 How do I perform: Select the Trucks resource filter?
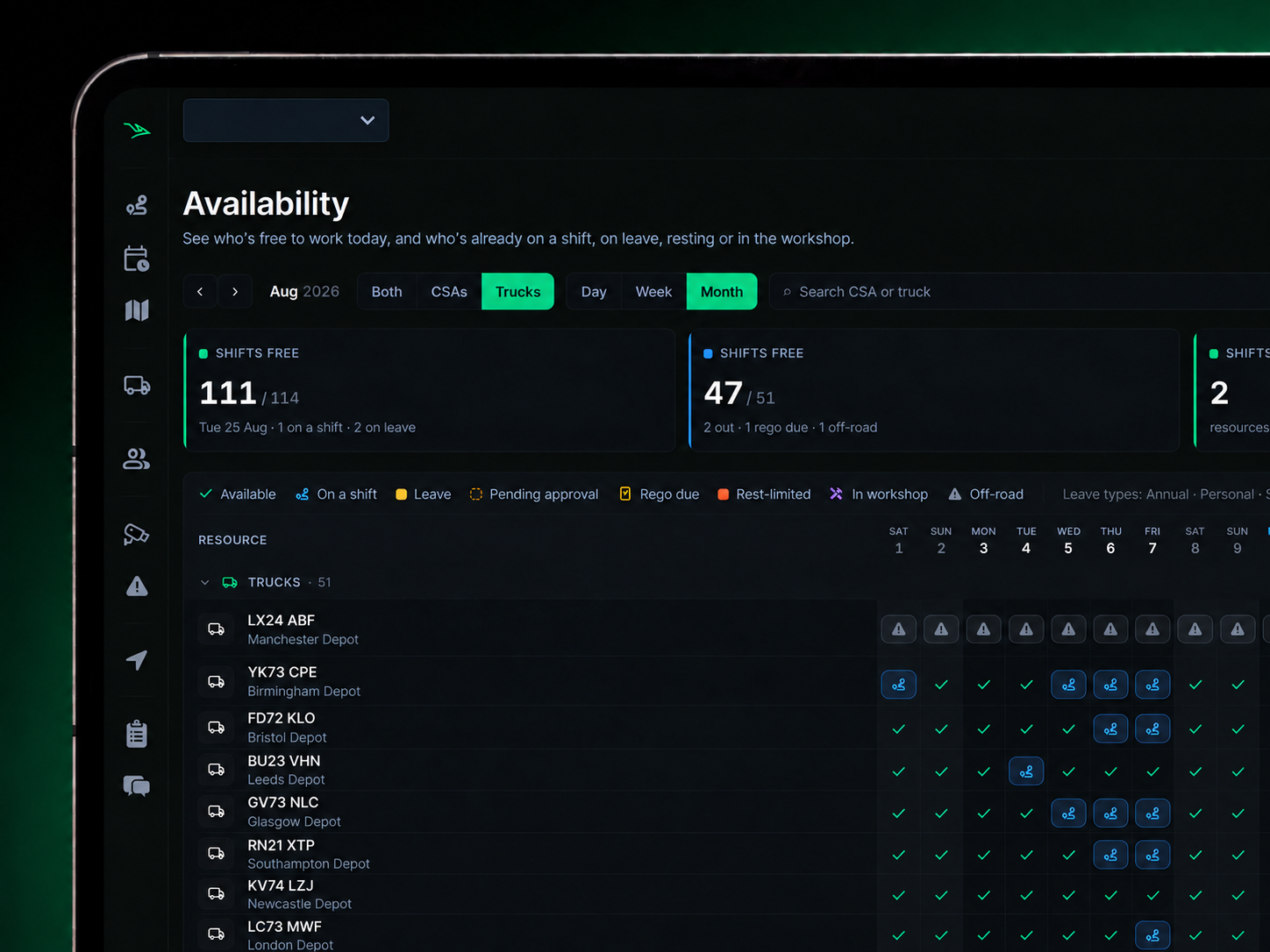[x=517, y=292]
